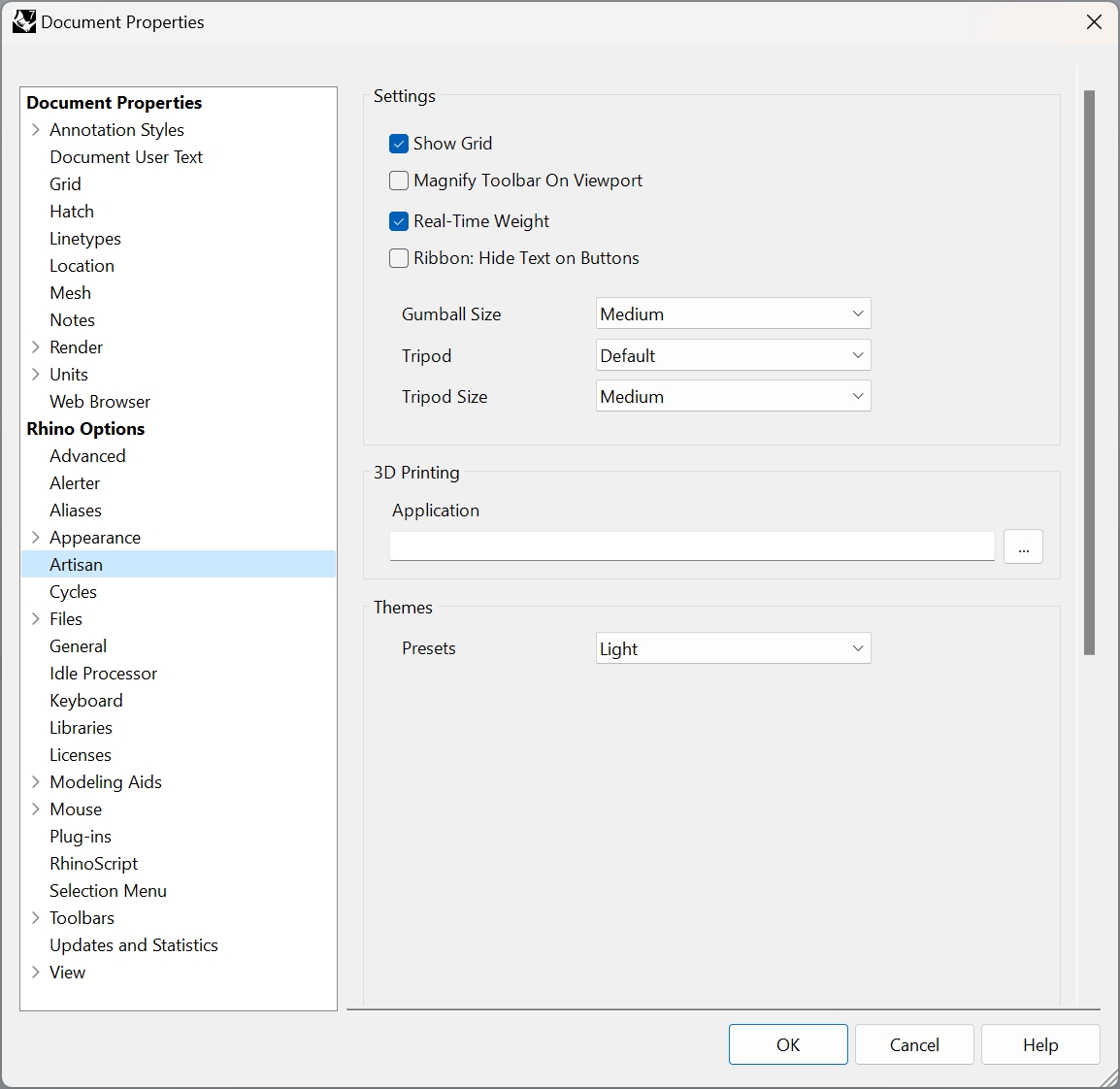Open the Tripod dropdown
The width and height of the screenshot is (1120, 1089).
(x=733, y=355)
